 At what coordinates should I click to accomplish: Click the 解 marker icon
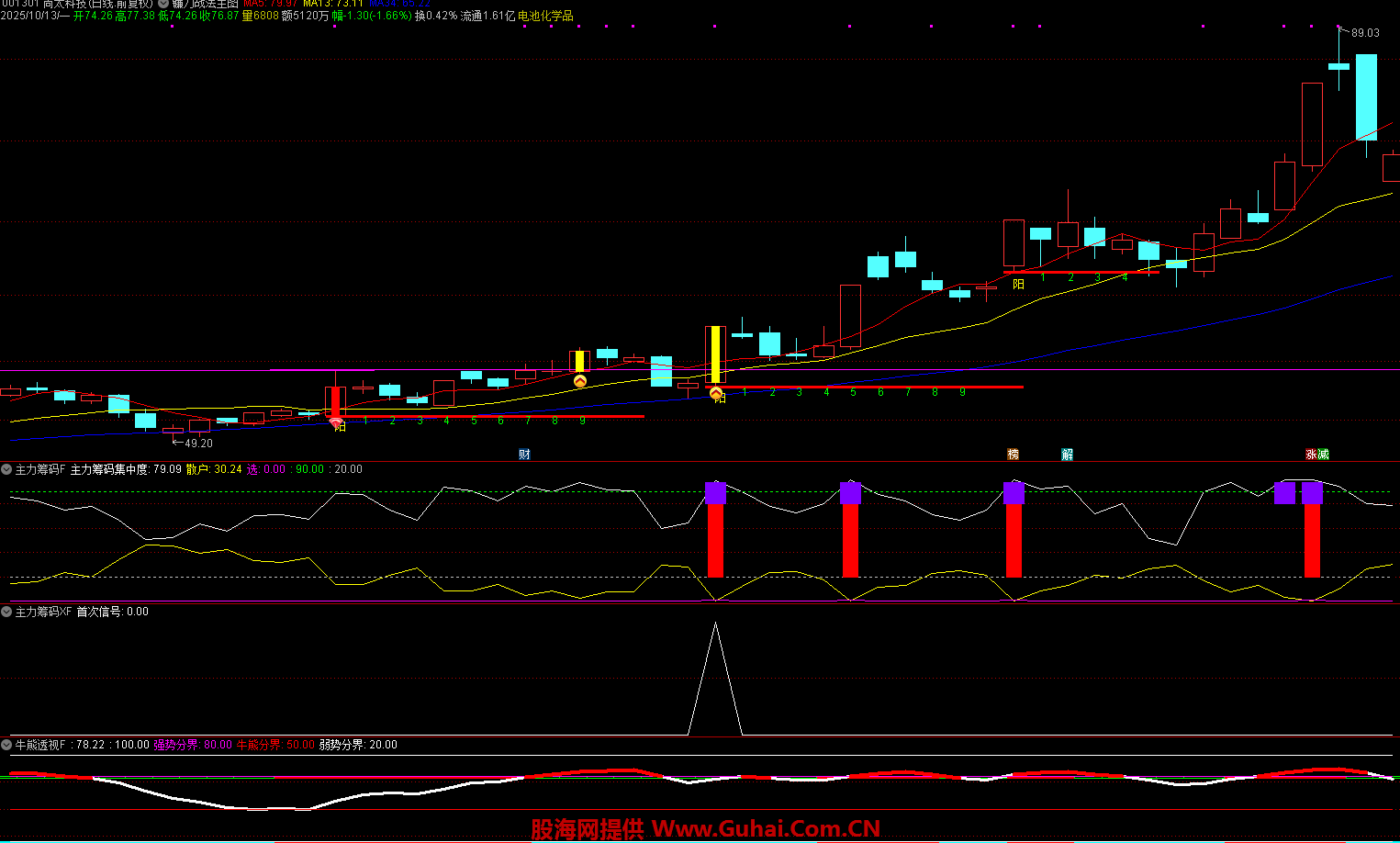tap(1067, 455)
